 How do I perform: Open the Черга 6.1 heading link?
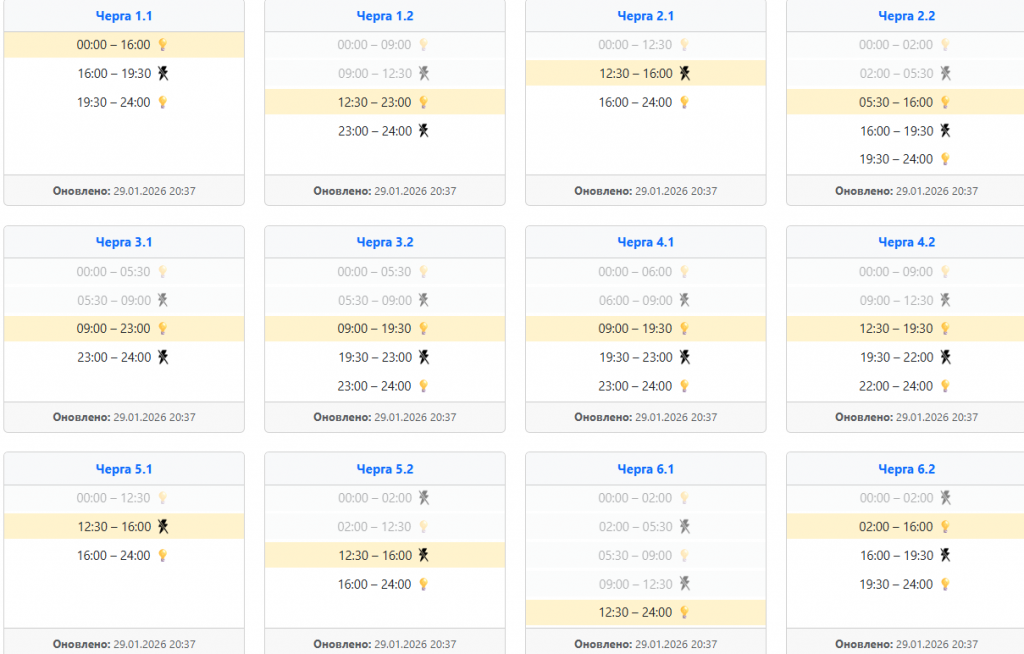coord(645,469)
